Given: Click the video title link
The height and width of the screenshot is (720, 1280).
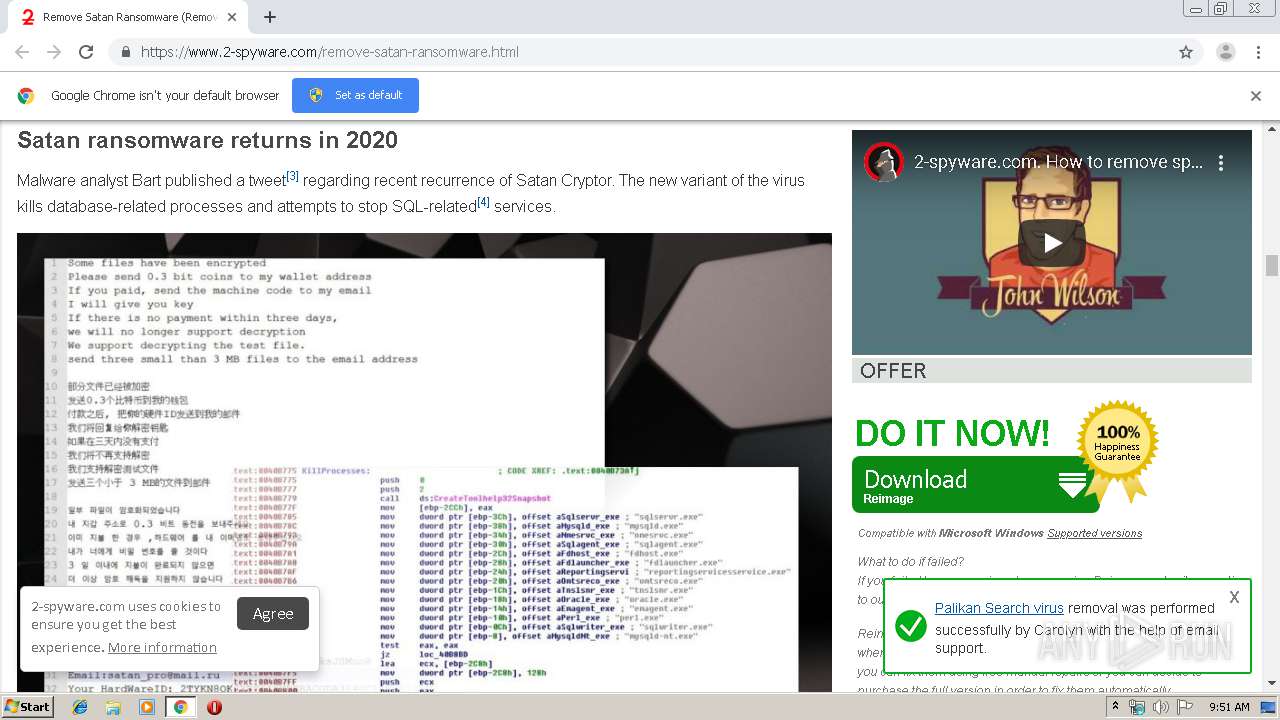Looking at the screenshot, I should (x=1058, y=162).
